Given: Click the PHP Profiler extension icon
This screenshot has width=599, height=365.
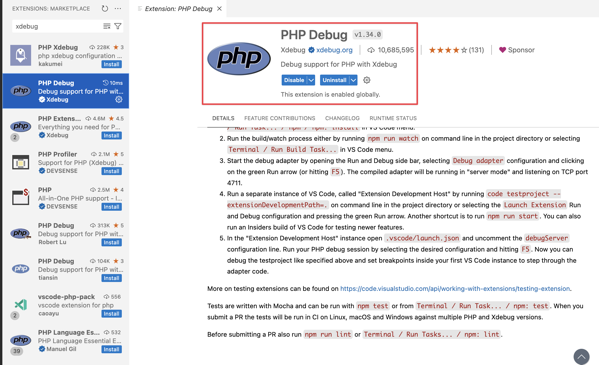Looking at the screenshot, I should (21, 162).
